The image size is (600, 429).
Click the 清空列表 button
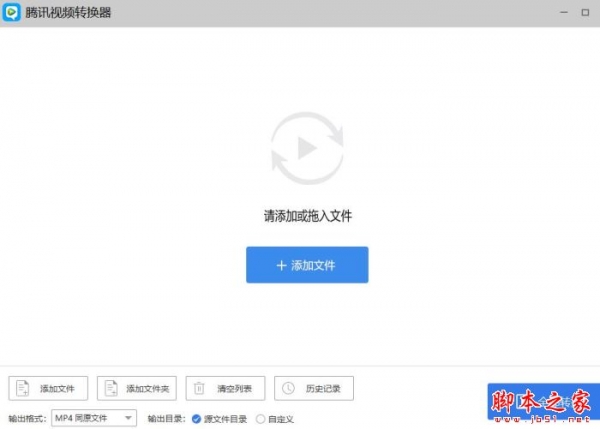pos(225,388)
